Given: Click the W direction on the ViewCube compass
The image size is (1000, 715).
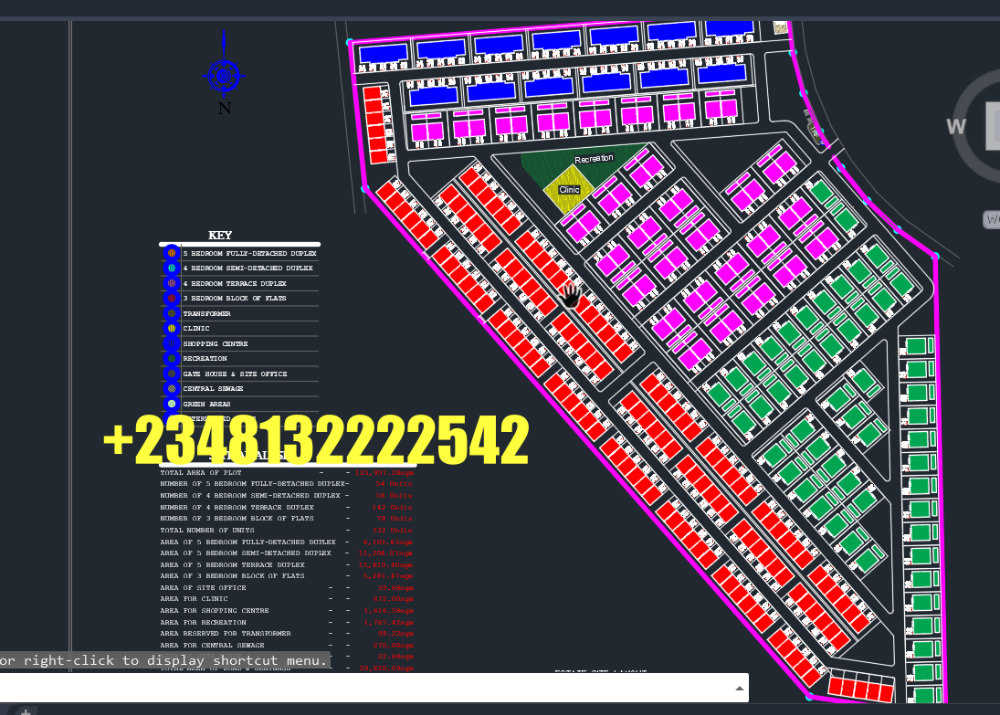Looking at the screenshot, I should [955, 126].
